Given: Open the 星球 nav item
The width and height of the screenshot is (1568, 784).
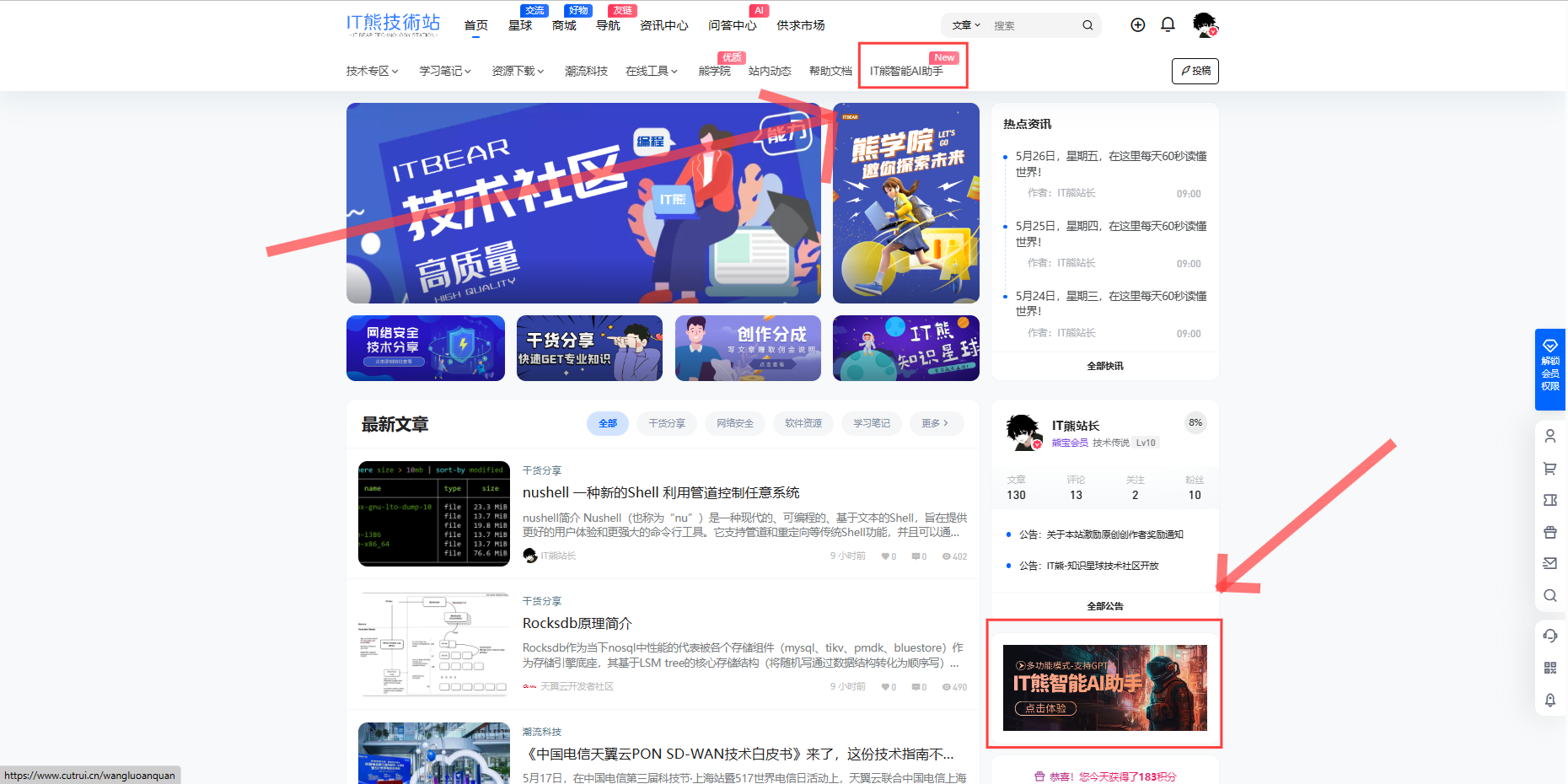Looking at the screenshot, I should pos(520,25).
